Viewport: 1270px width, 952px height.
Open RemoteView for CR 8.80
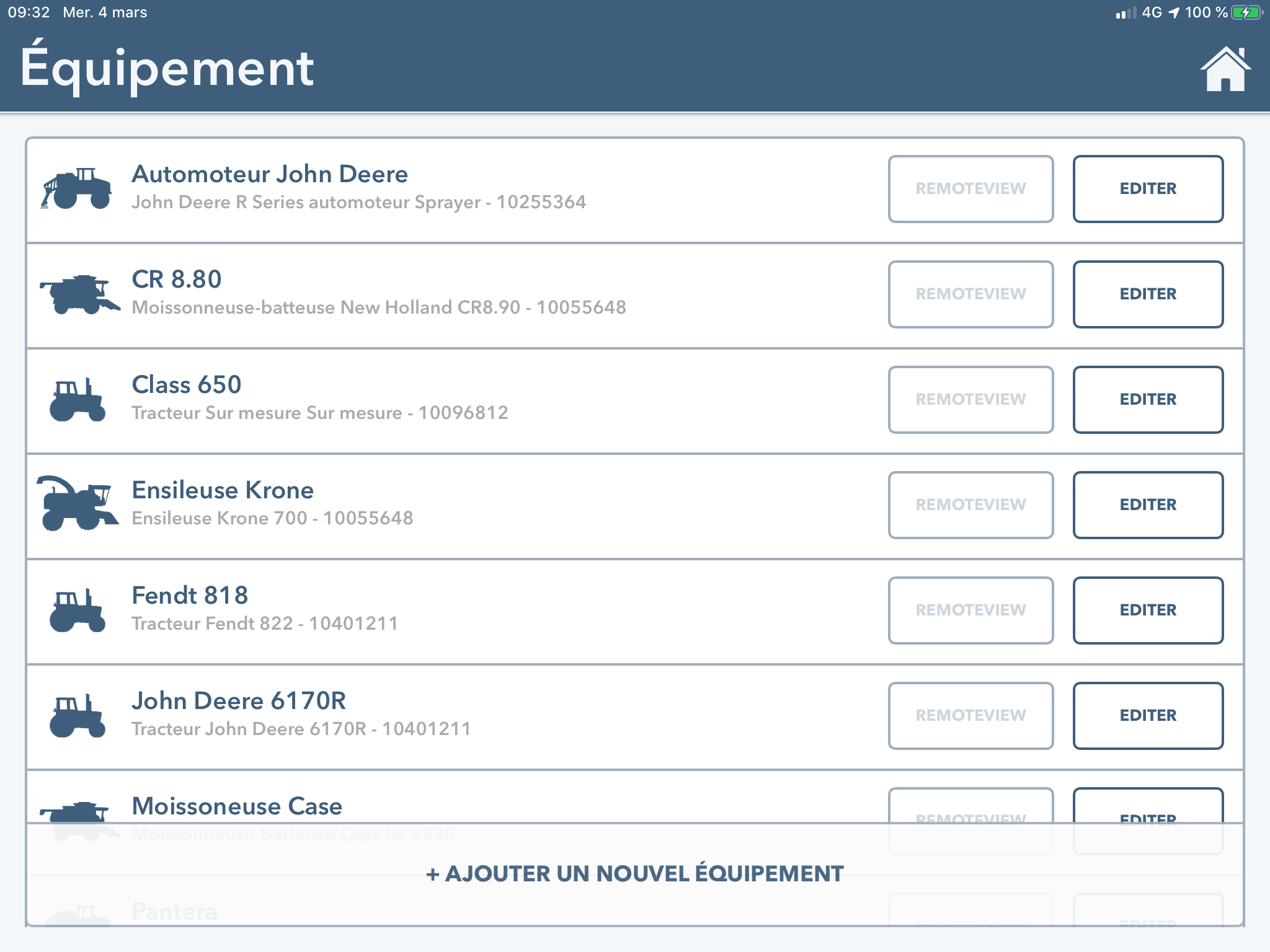pos(970,294)
